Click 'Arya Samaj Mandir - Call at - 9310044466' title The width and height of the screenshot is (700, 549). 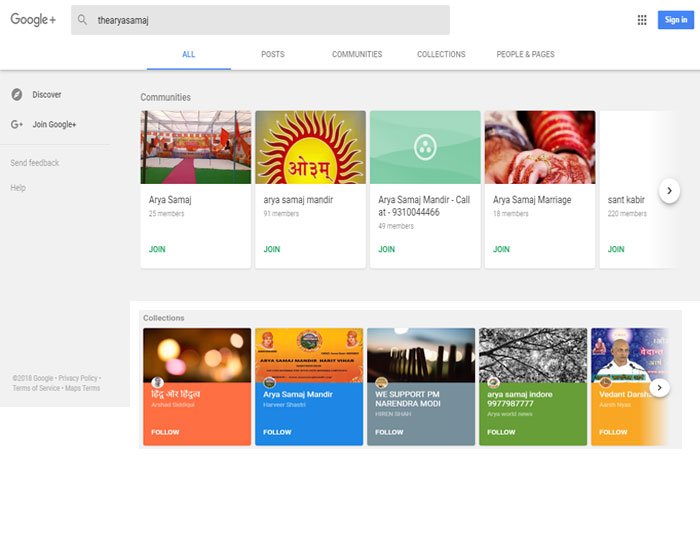coord(424,206)
